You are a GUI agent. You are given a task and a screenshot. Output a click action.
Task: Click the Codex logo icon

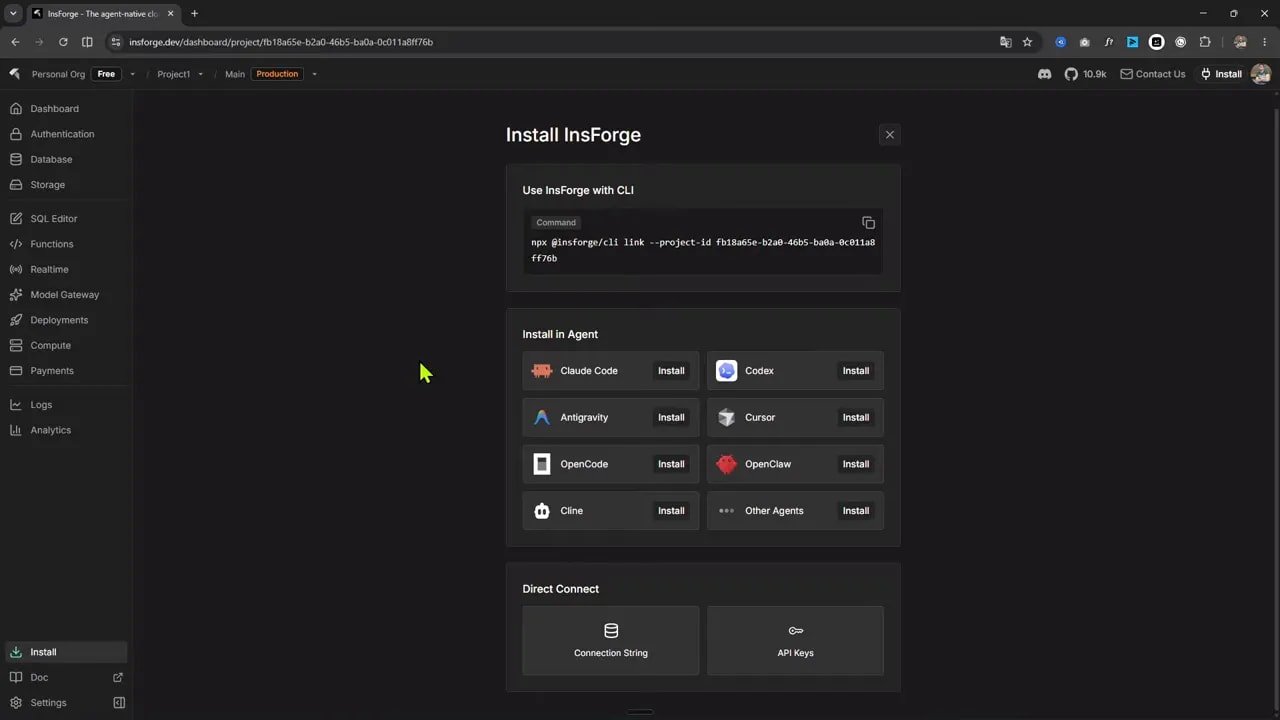coord(727,371)
